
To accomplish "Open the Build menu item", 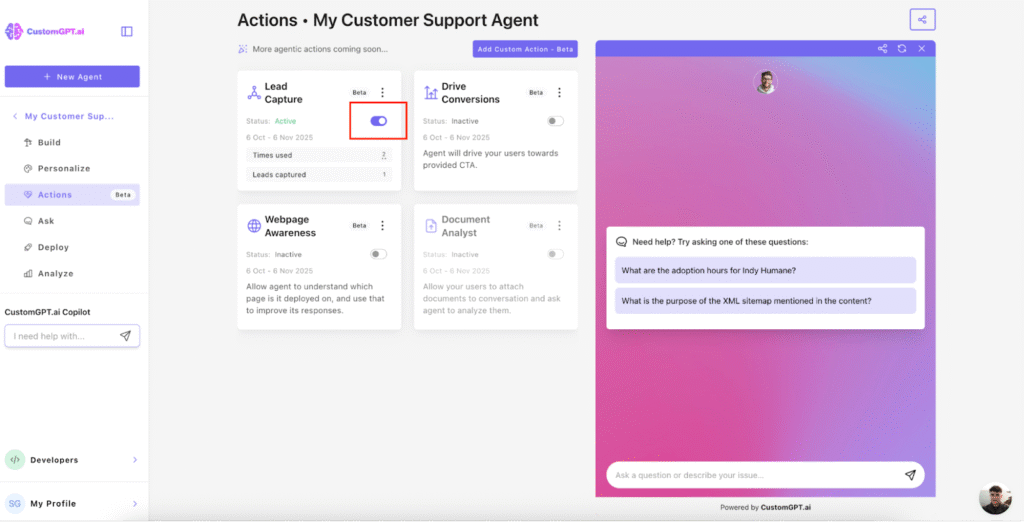I will click(72, 142).
